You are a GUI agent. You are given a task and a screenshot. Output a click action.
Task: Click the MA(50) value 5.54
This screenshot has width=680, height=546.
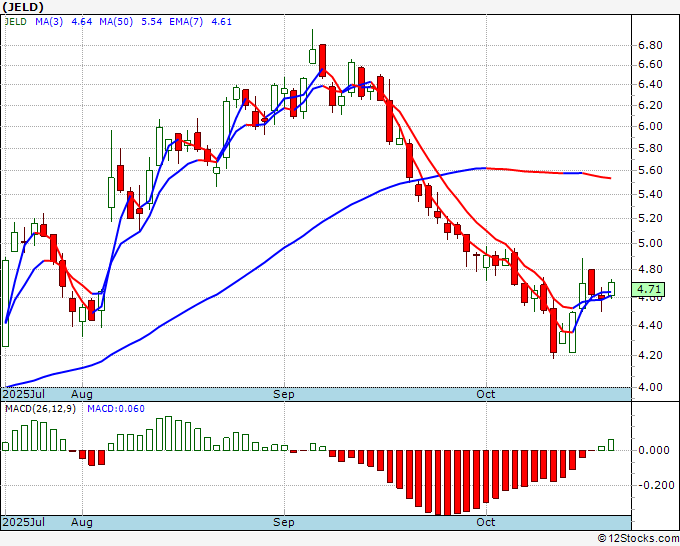tap(152, 22)
